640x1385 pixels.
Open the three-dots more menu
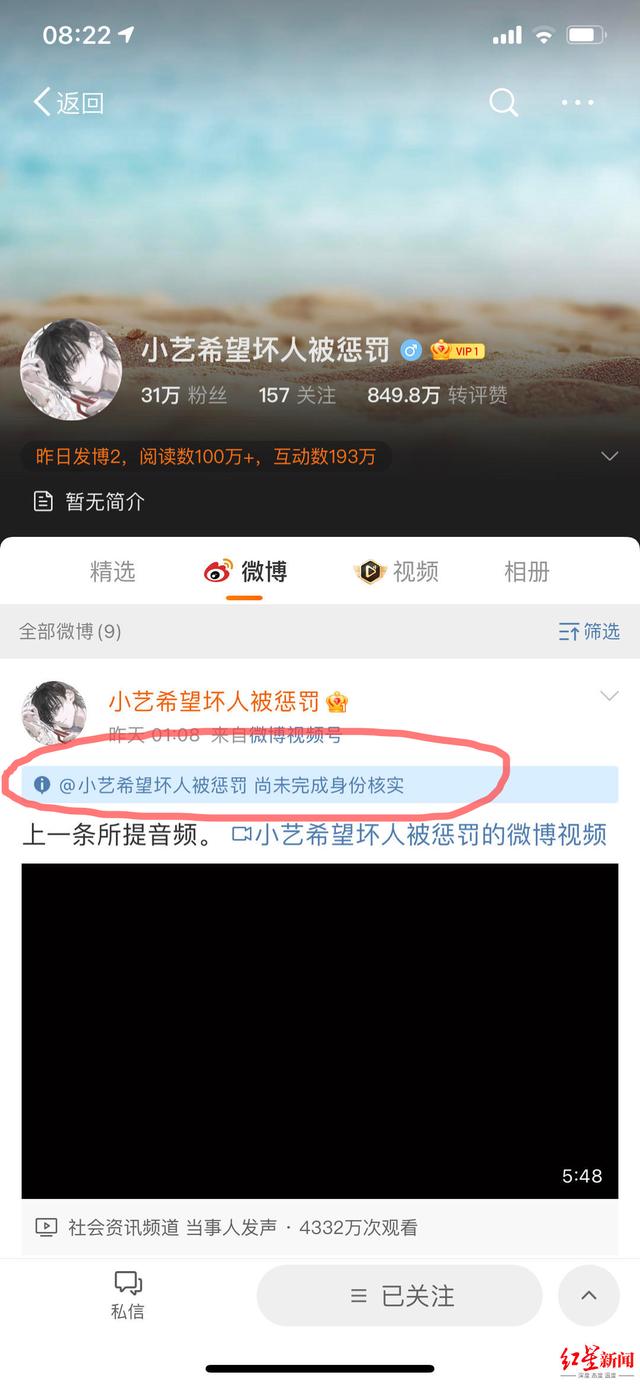pyautogui.click(x=578, y=102)
